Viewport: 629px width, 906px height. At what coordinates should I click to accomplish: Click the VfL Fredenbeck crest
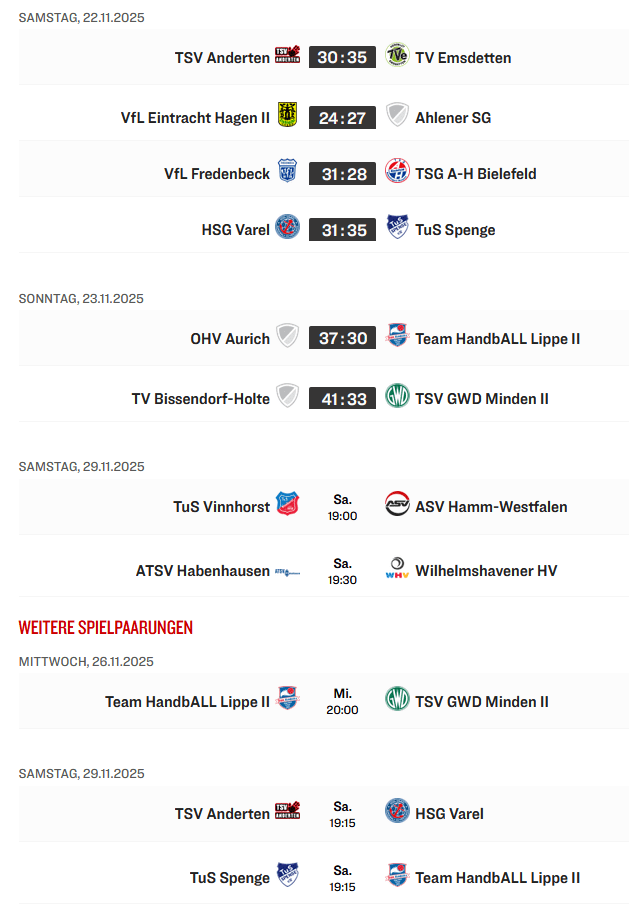288,172
